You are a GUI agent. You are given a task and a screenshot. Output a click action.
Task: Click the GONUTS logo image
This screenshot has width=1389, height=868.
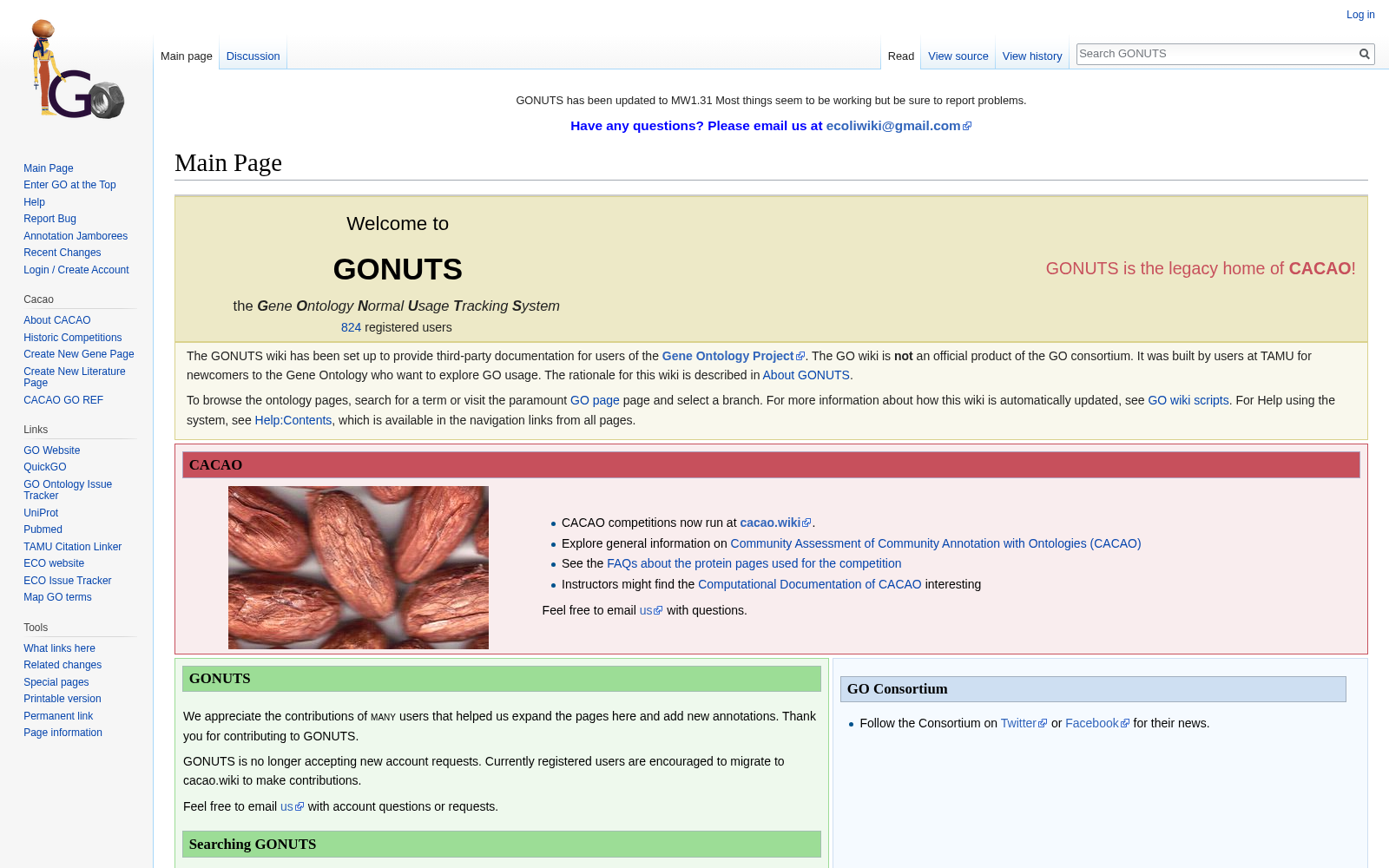coord(76,69)
